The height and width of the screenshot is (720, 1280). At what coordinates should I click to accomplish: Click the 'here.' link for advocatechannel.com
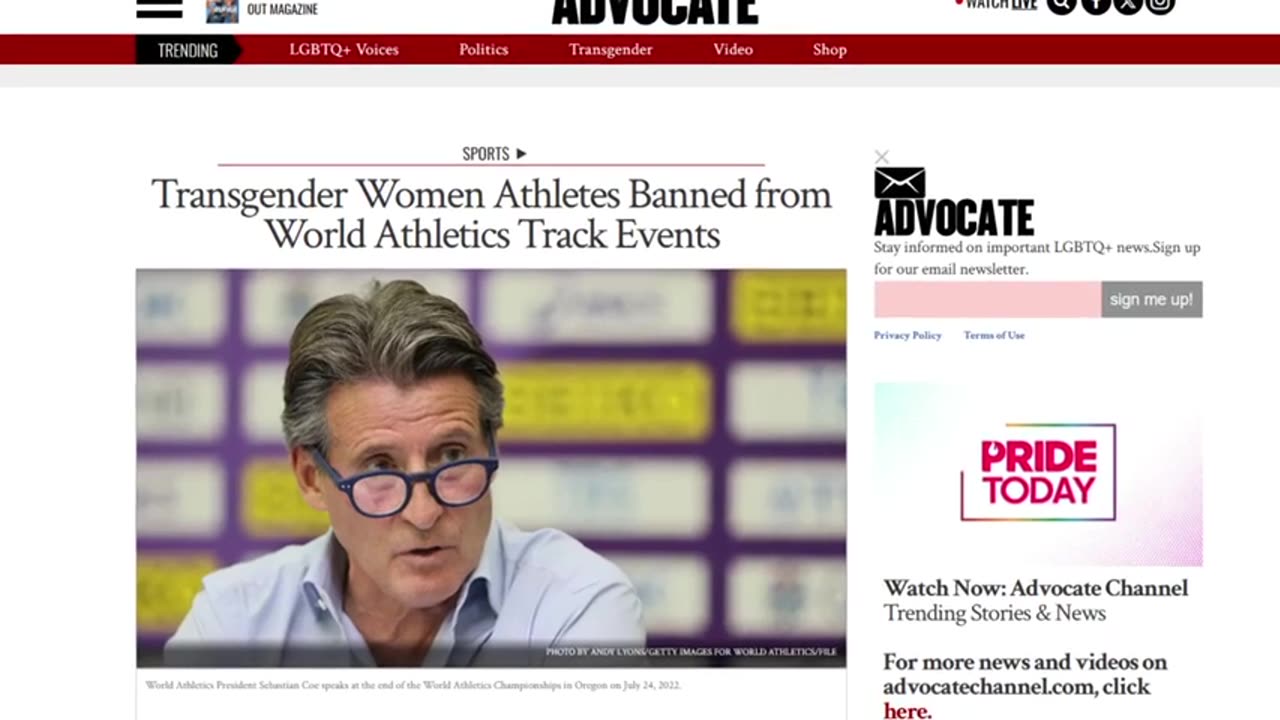tap(907, 711)
